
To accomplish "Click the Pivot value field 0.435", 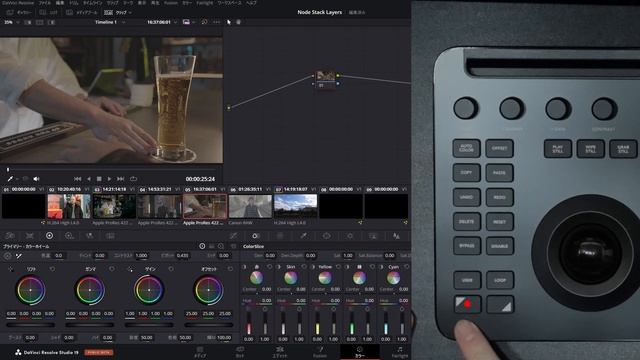I will tap(182, 256).
